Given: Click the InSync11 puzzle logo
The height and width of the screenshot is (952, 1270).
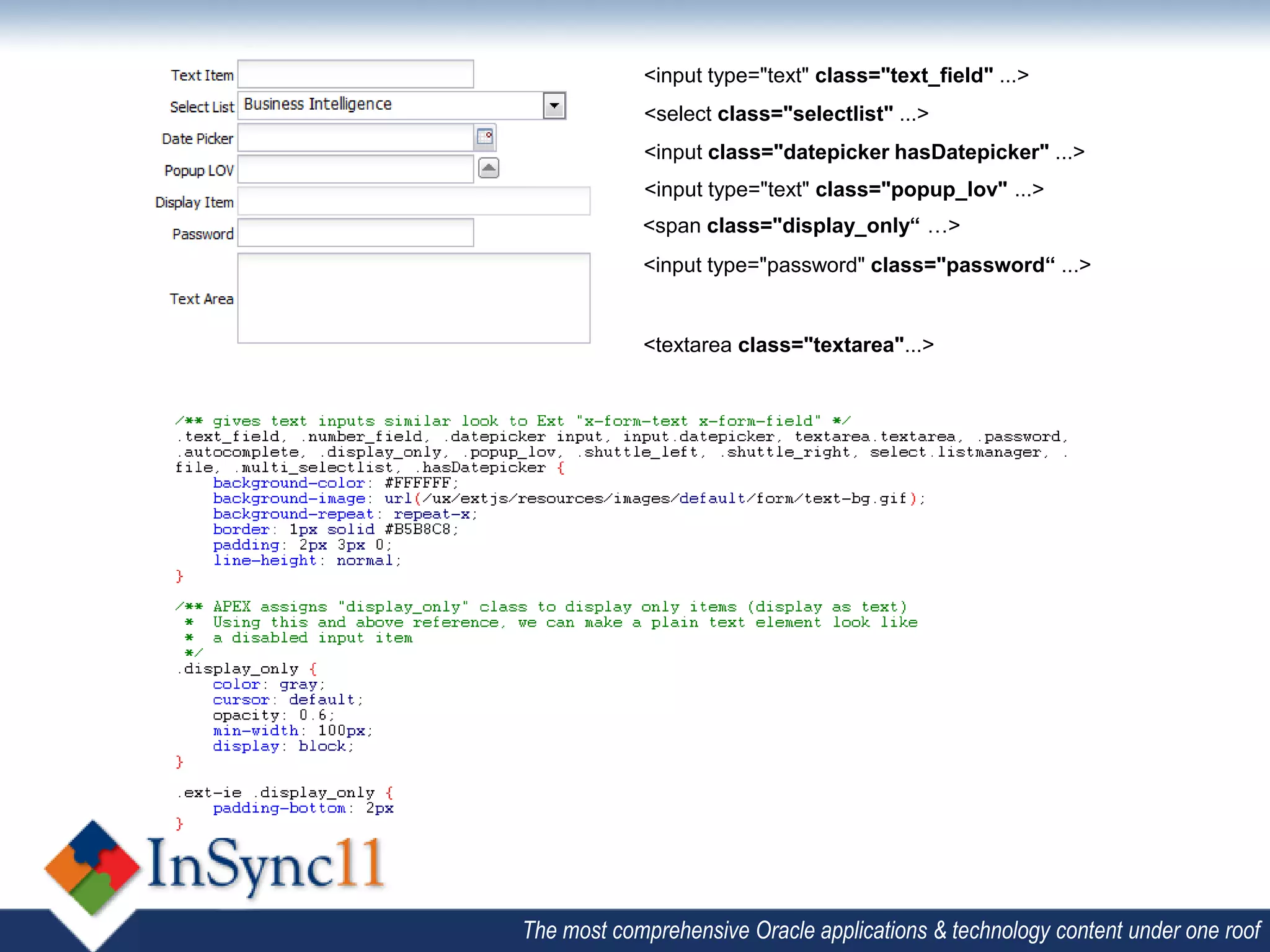Looking at the screenshot, I should (x=93, y=868).
